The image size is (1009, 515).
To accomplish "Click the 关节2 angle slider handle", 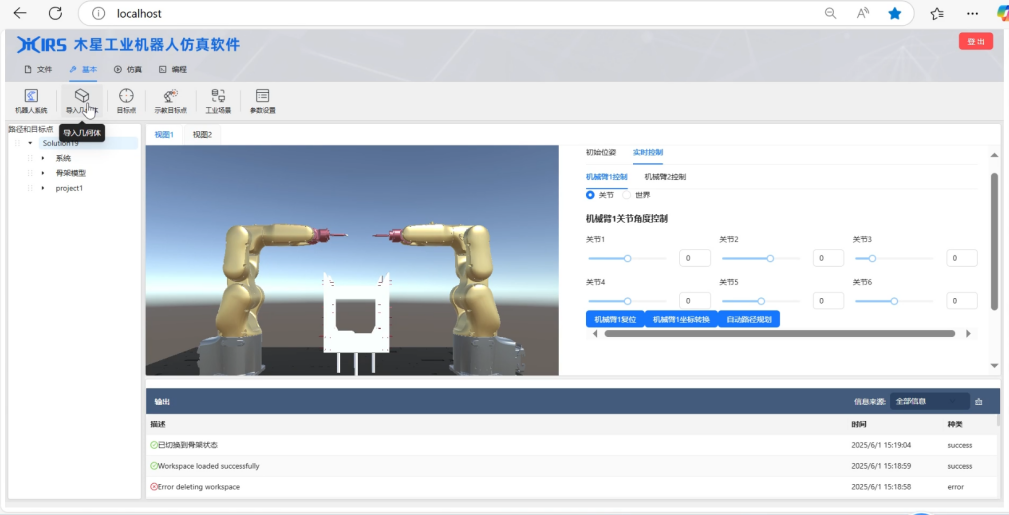I will point(770,258).
